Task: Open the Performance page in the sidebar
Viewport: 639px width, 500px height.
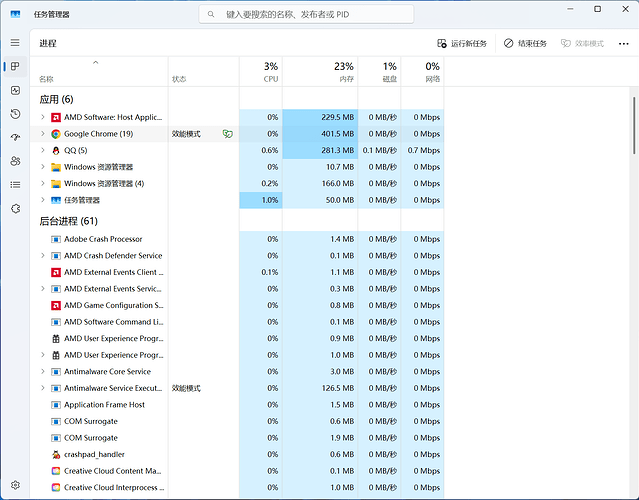Action: (15, 90)
